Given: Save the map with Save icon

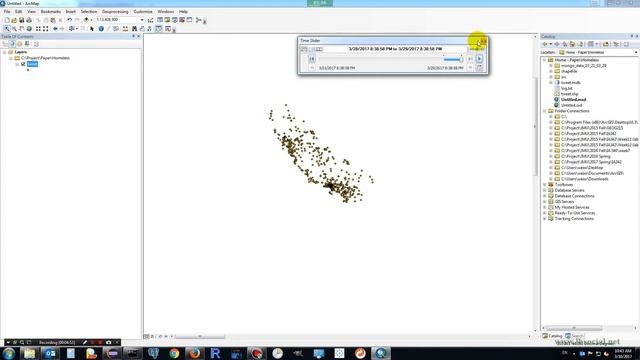Looking at the screenshot, I should (x=21, y=20).
